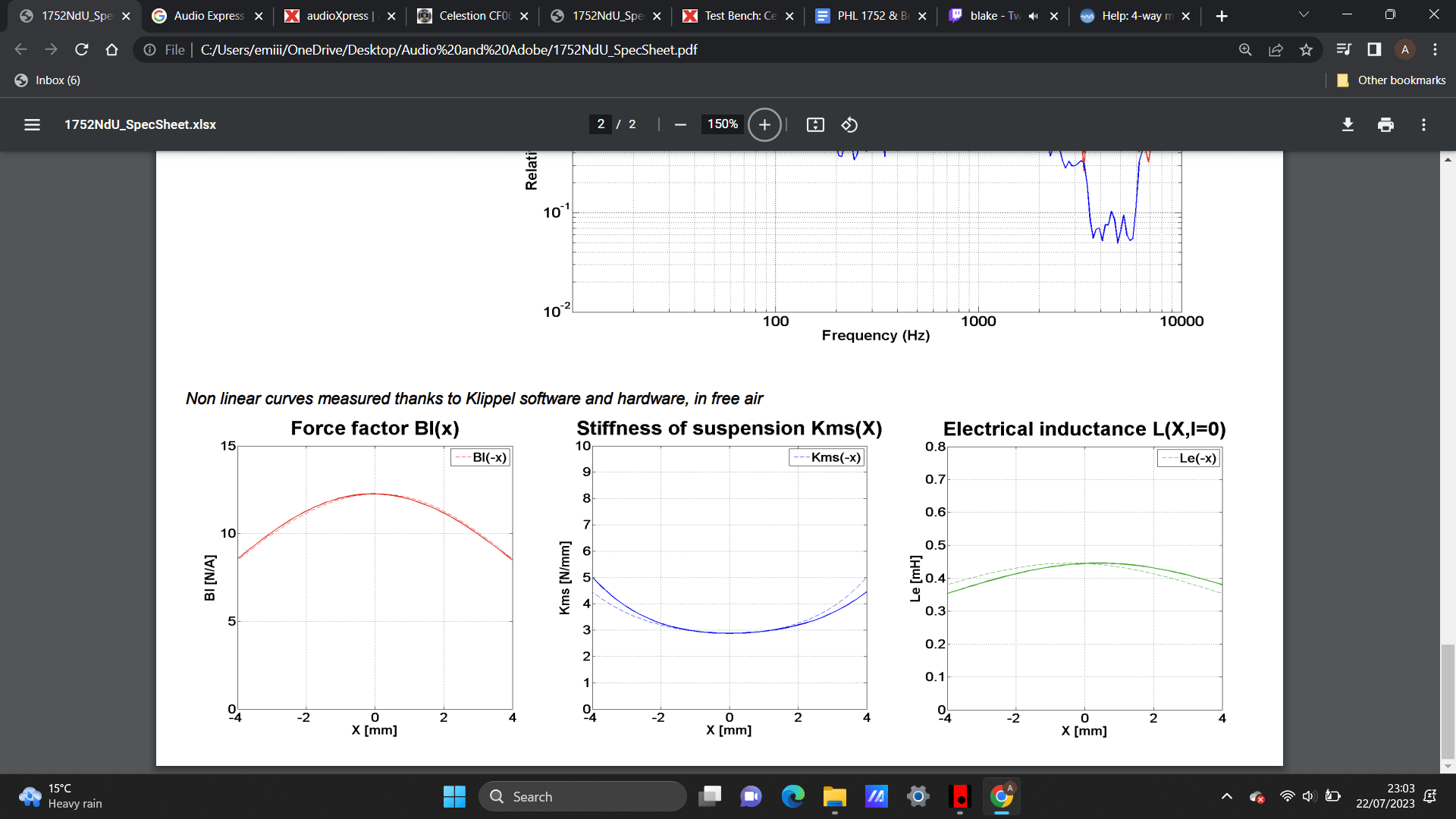Reload the current page
1456x819 pixels.
pyautogui.click(x=81, y=49)
